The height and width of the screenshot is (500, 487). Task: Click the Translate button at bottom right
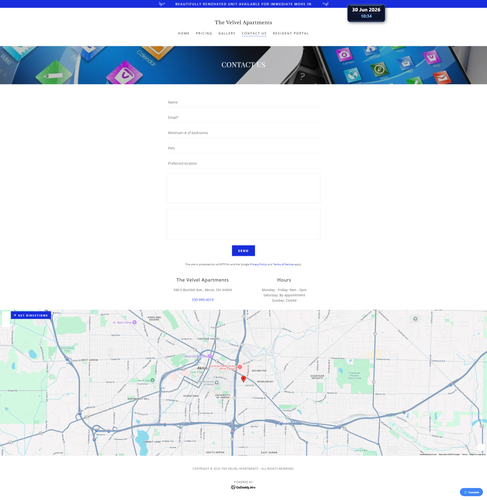click(471, 492)
